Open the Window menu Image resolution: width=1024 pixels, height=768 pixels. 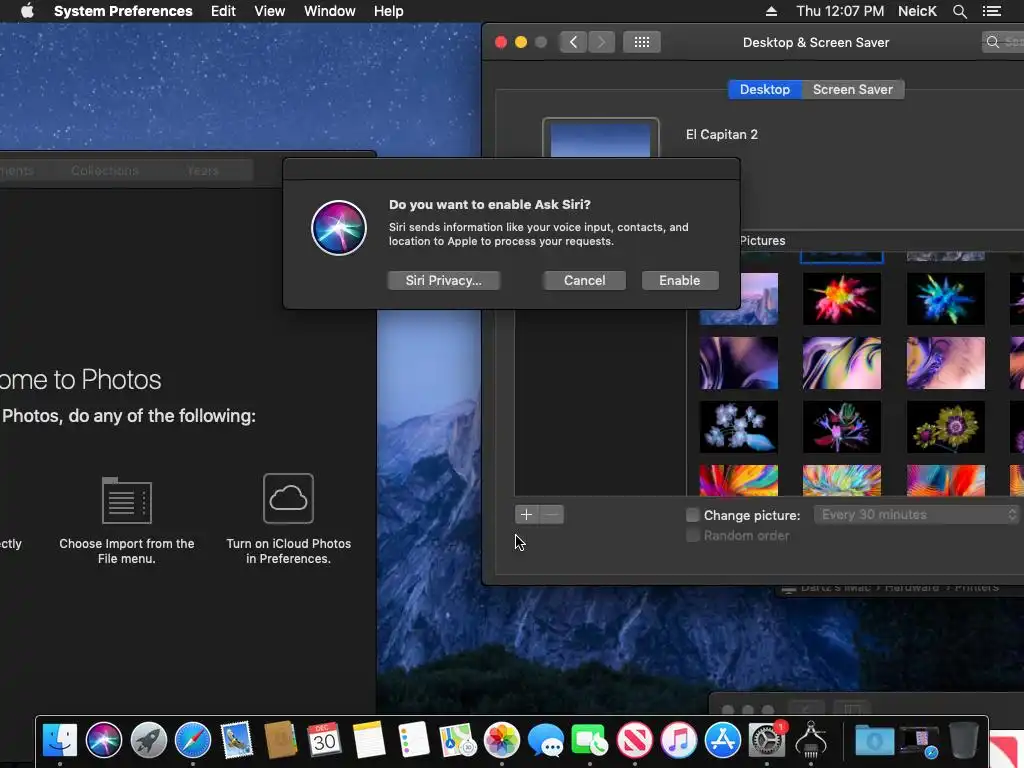click(x=330, y=11)
